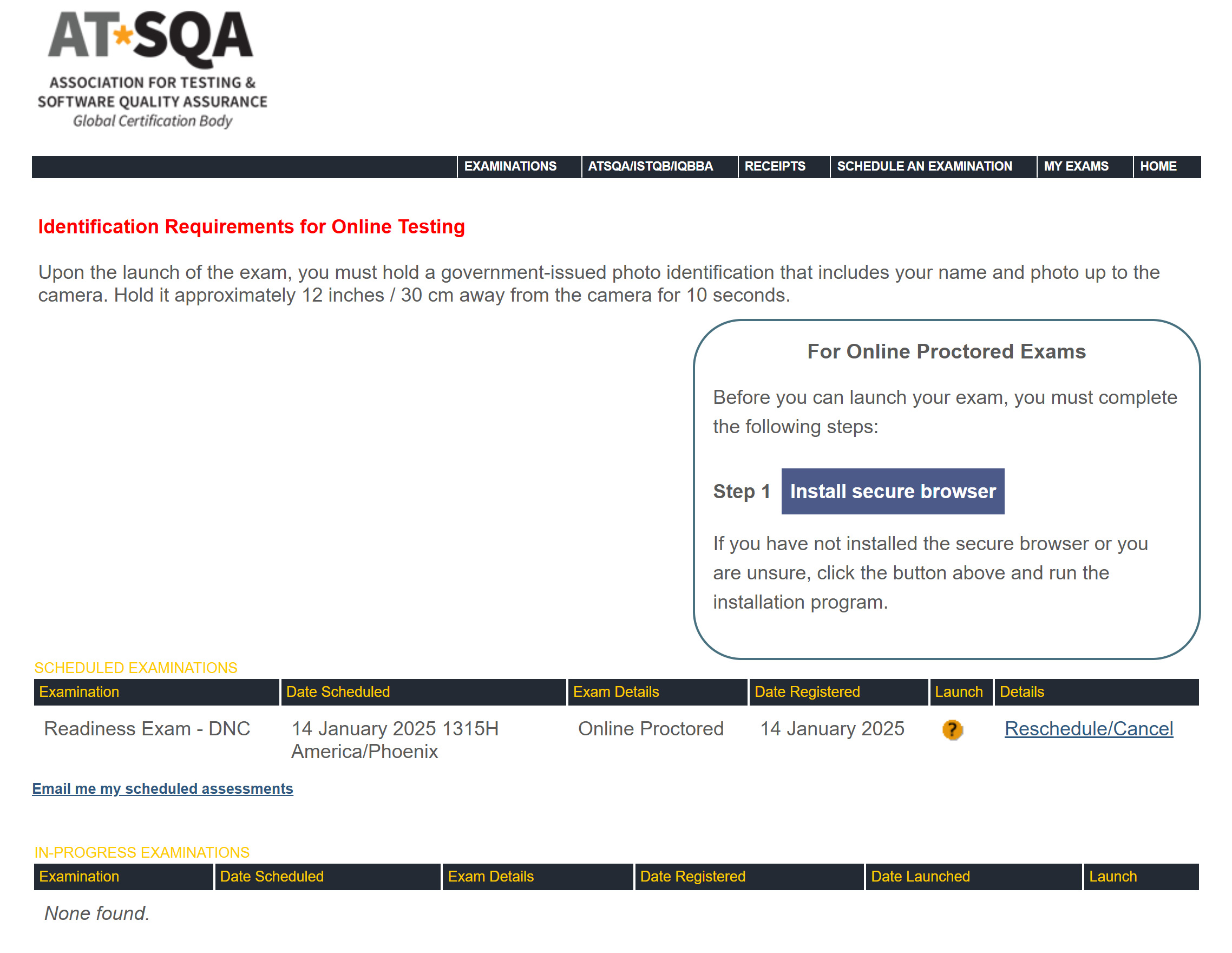This screenshot has width=1232, height=953.
Task: Click the 'Step 1' label
Action: coord(741,491)
